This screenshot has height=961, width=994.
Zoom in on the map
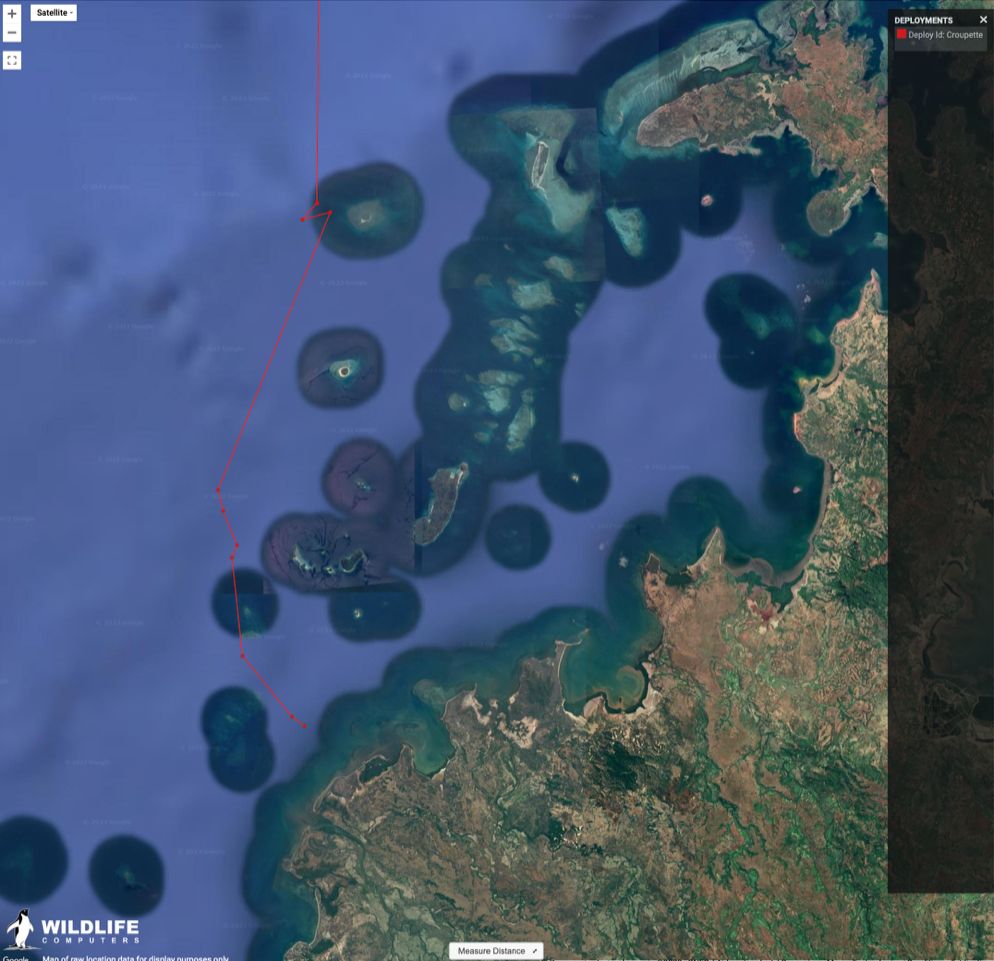(12, 14)
